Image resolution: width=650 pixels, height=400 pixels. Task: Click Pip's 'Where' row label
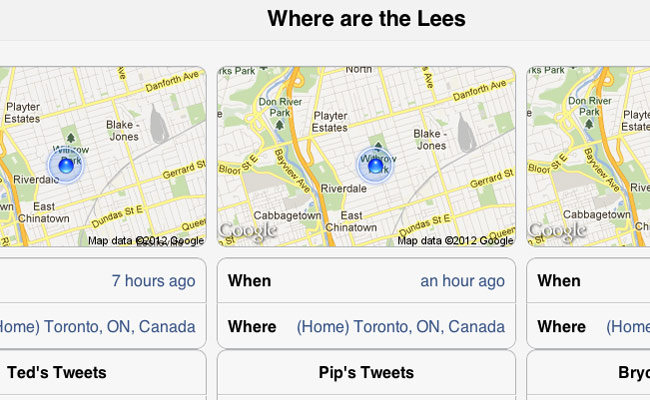coord(252,327)
